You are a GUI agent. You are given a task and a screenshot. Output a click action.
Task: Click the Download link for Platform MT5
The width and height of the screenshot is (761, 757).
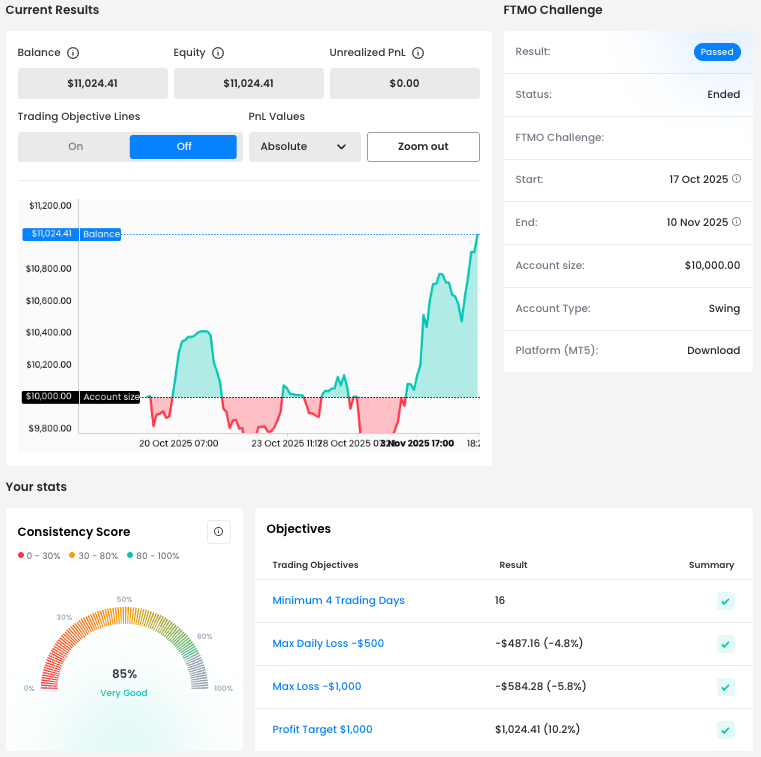(x=713, y=351)
